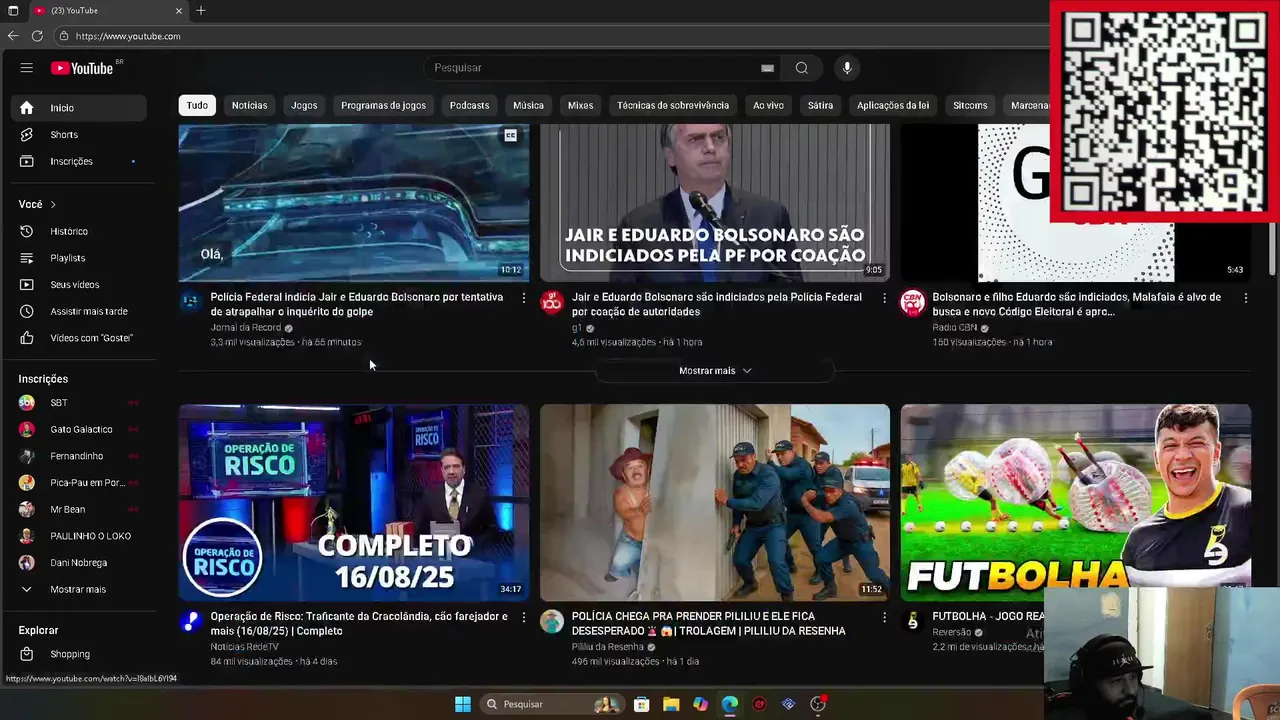Expand Mostrar mais under news shelf

715,371
